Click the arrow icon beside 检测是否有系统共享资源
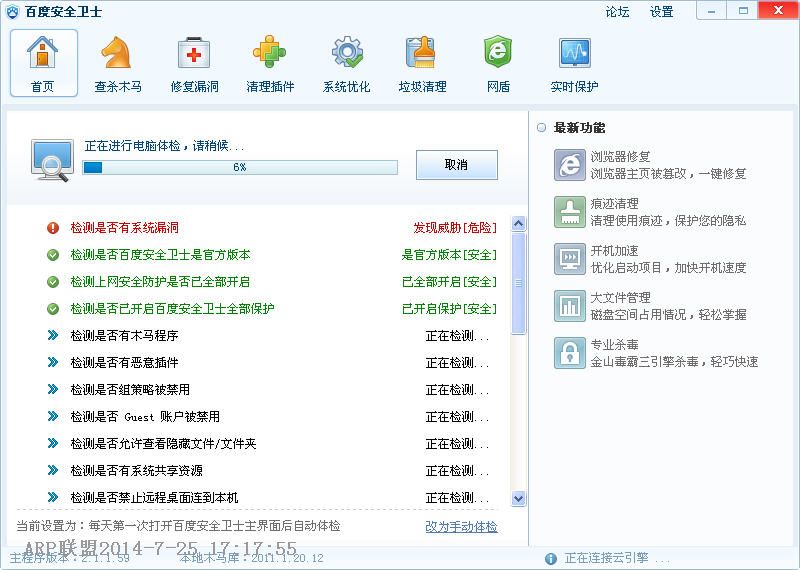The image size is (800, 570). (53, 470)
